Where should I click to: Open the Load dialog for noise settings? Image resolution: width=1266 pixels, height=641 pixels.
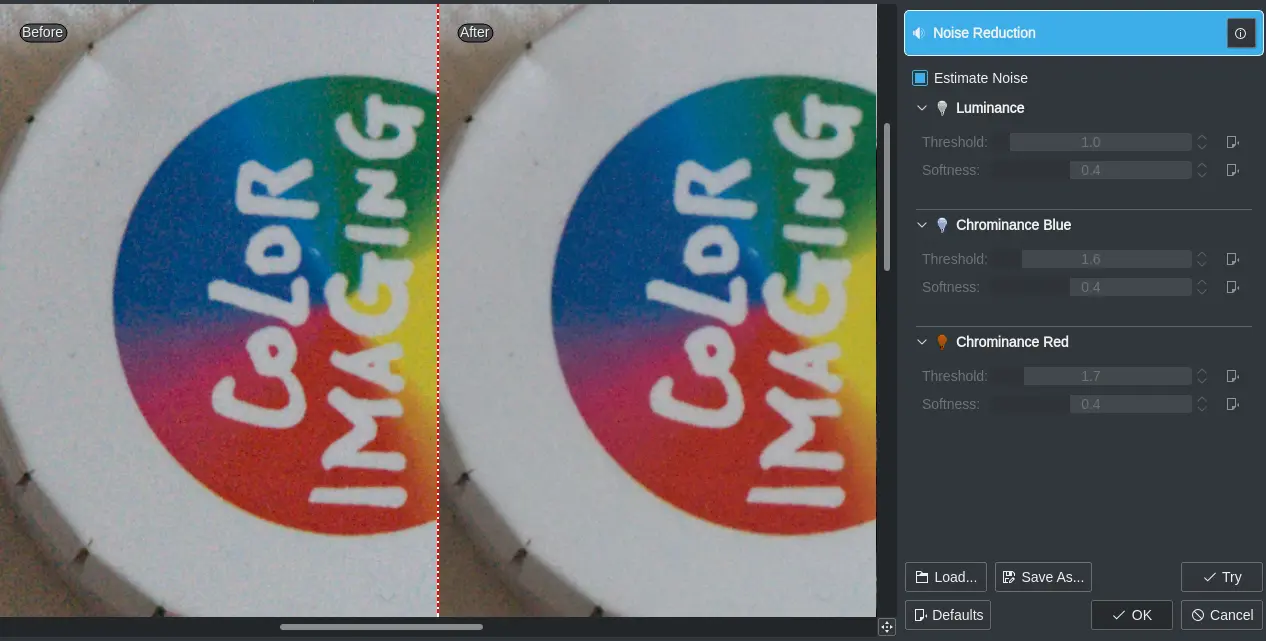[x=945, y=577]
